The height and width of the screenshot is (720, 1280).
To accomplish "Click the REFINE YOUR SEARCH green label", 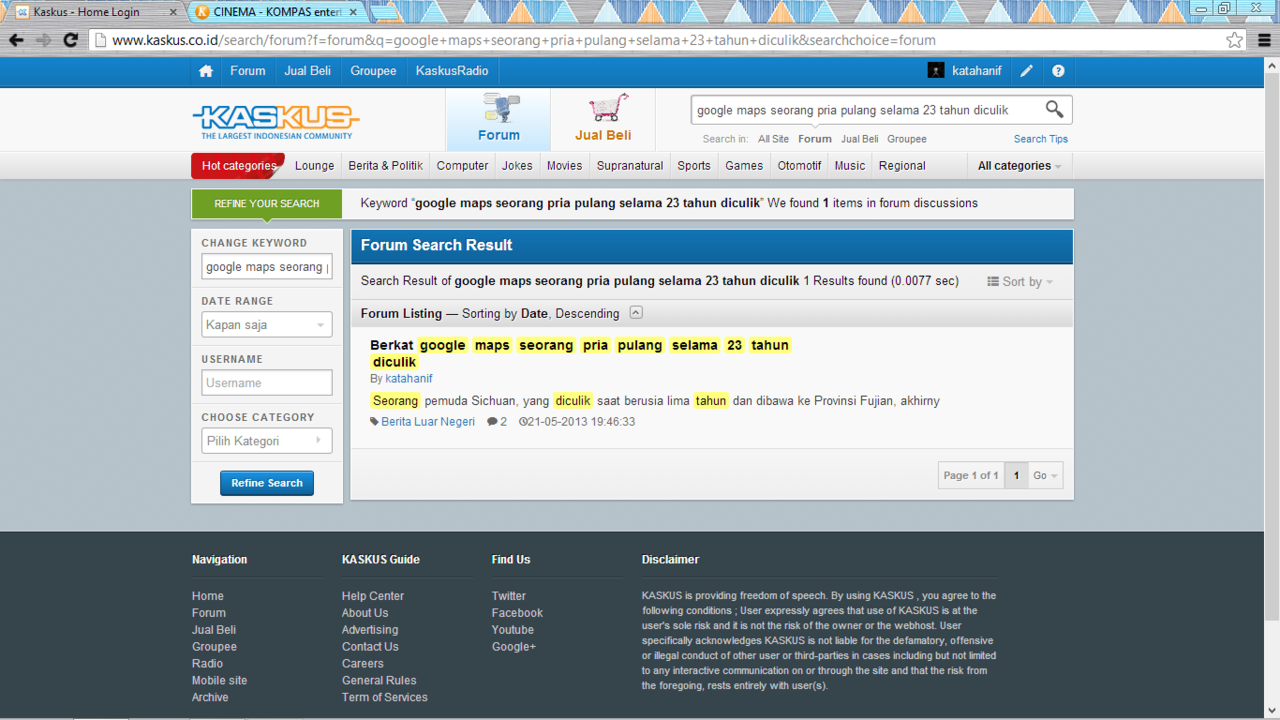I will (267, 203).
